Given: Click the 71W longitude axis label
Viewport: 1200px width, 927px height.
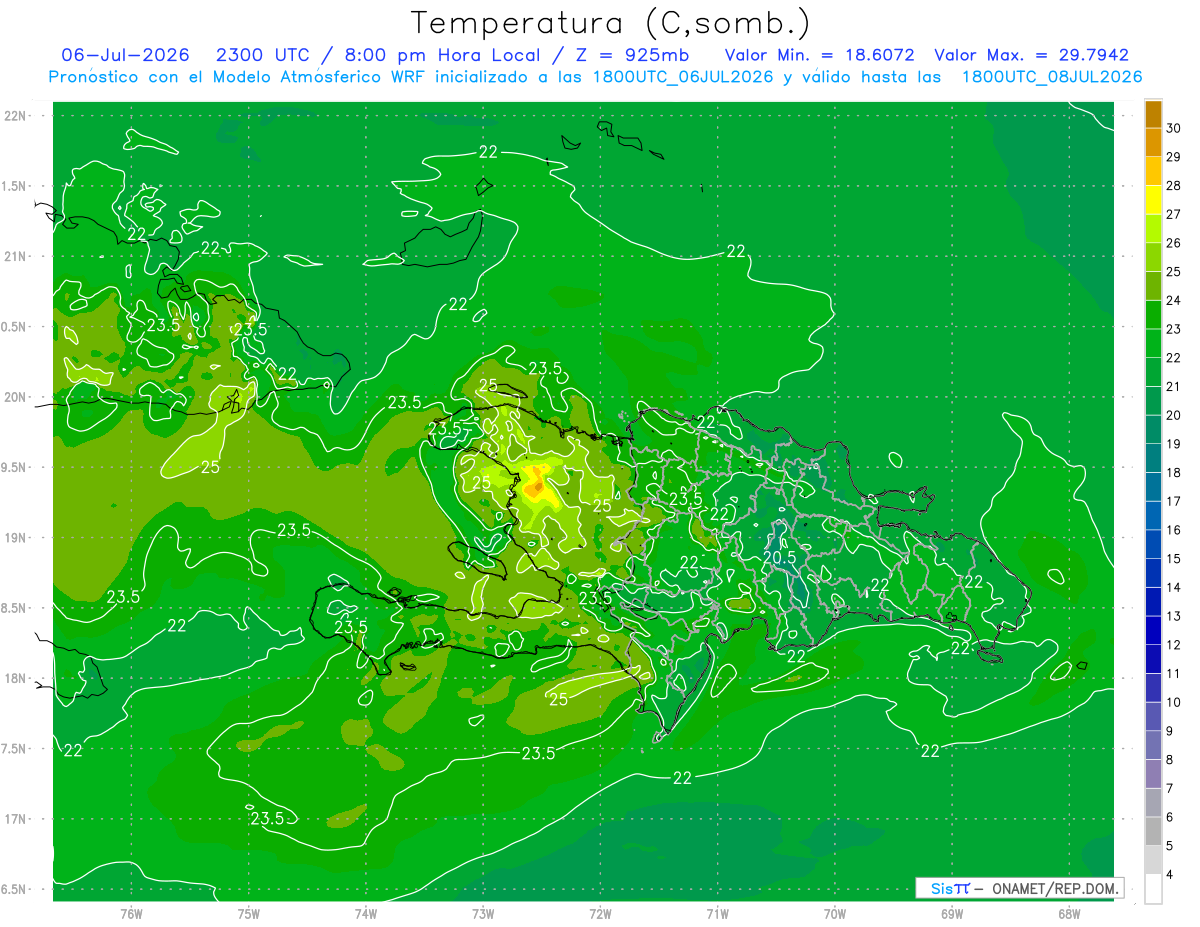Looking at the screenshot, I should [717, 914].
